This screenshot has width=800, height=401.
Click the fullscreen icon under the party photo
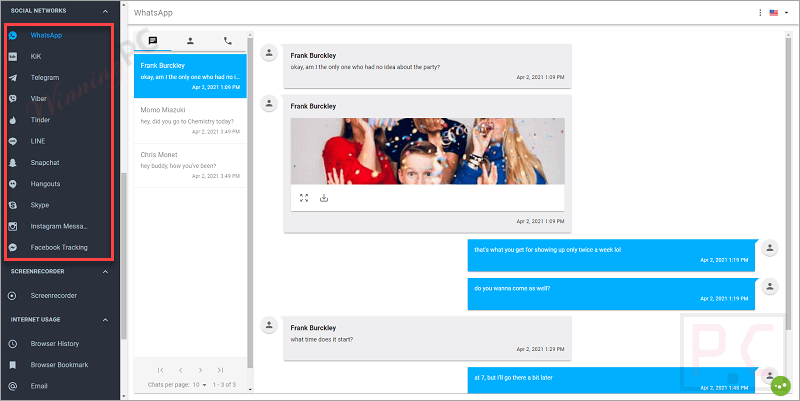[304, 198]
